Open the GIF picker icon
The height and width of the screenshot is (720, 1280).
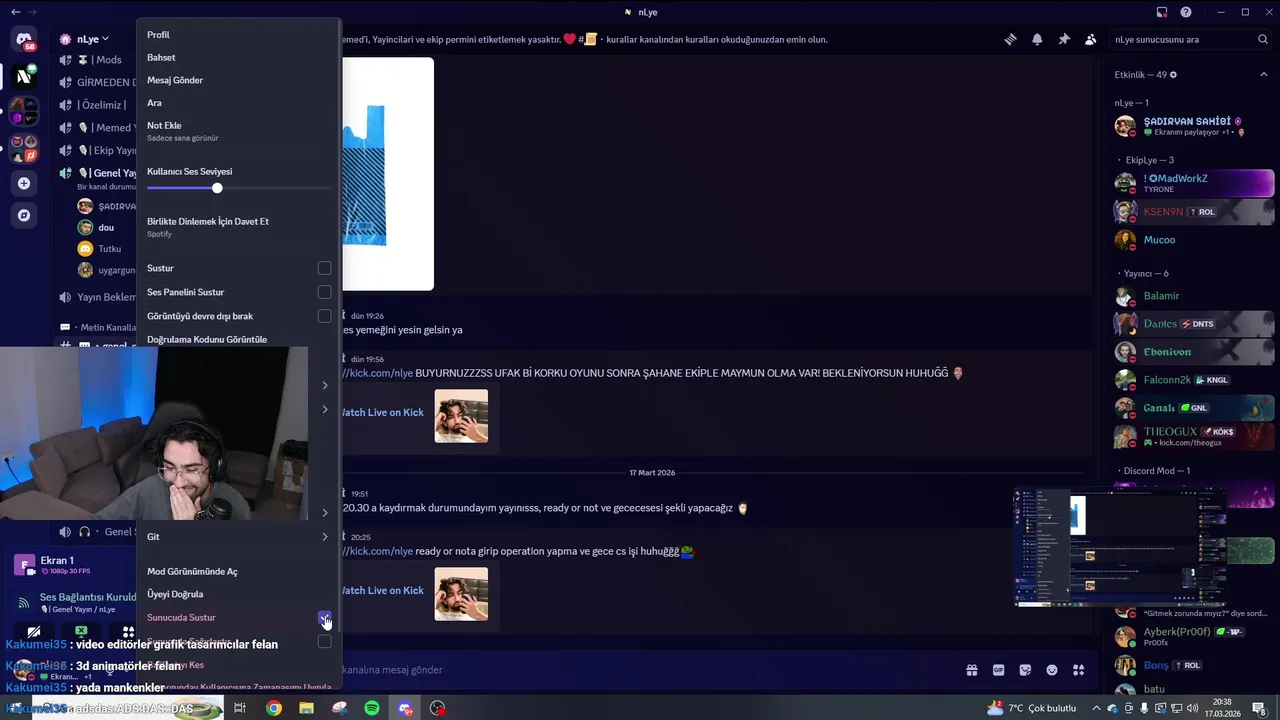(x=998, y=670)
